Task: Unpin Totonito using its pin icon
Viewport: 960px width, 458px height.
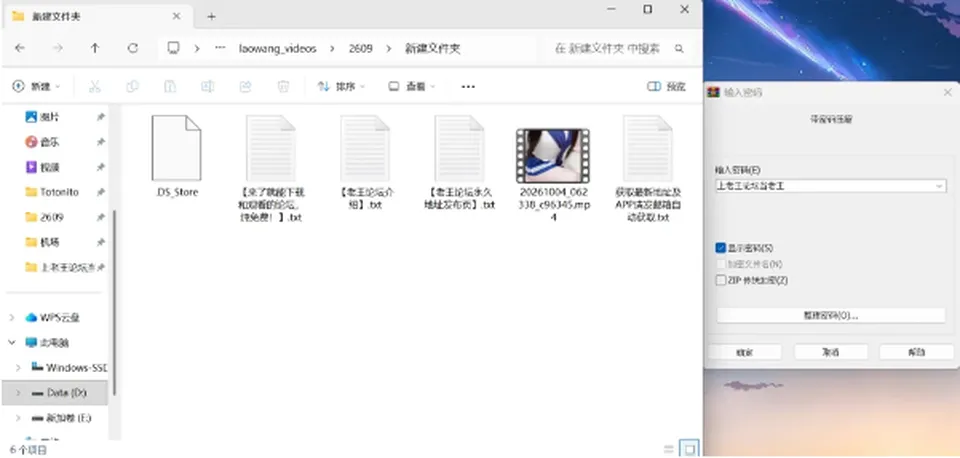Action: pos(100,192)
